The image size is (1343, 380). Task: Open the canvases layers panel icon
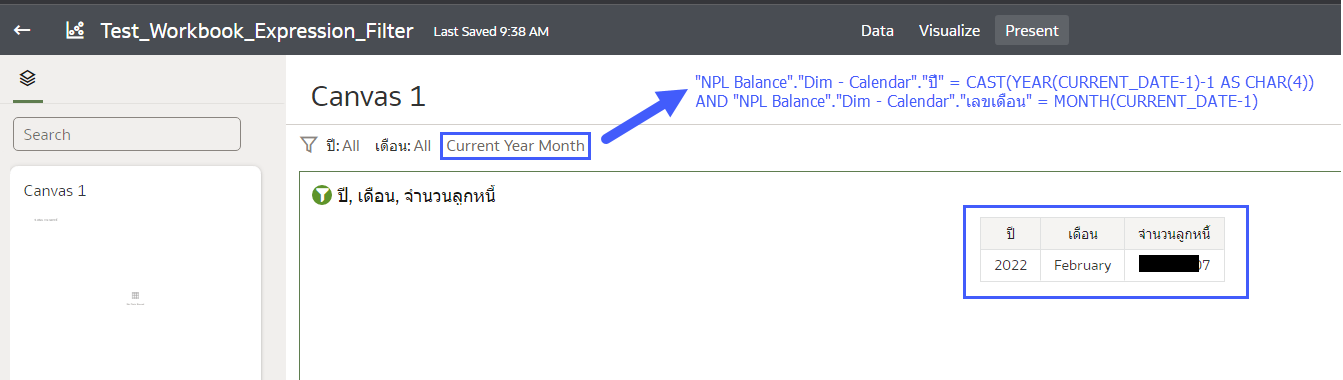point(28,78)
